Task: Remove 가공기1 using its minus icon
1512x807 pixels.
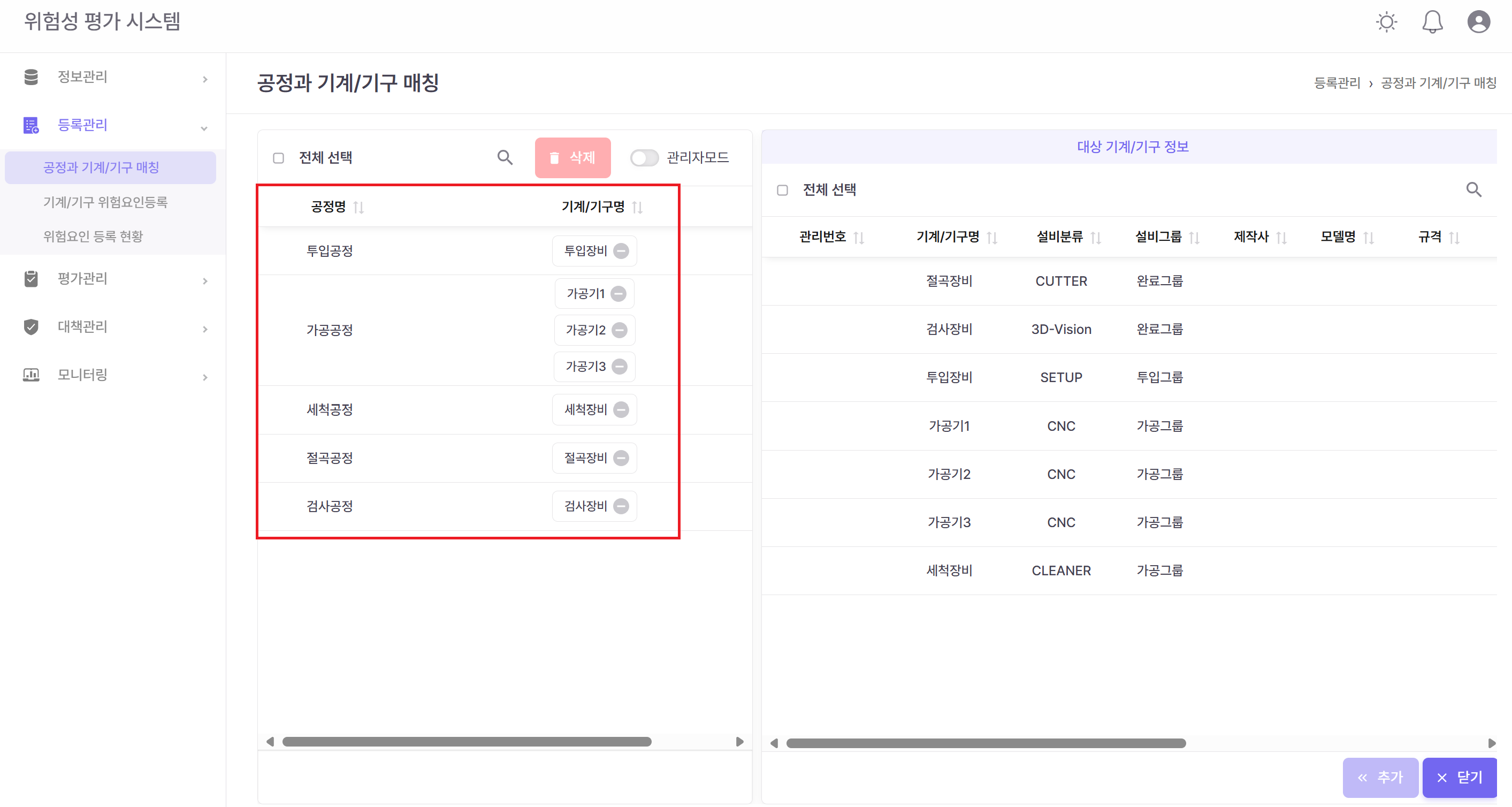Action: click(x=619, y=293)
